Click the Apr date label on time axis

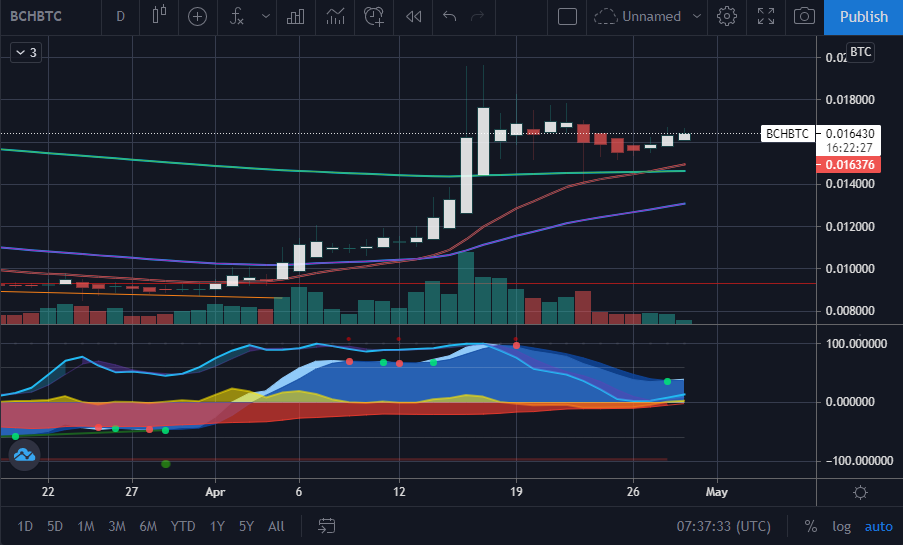tap(215, 492)
